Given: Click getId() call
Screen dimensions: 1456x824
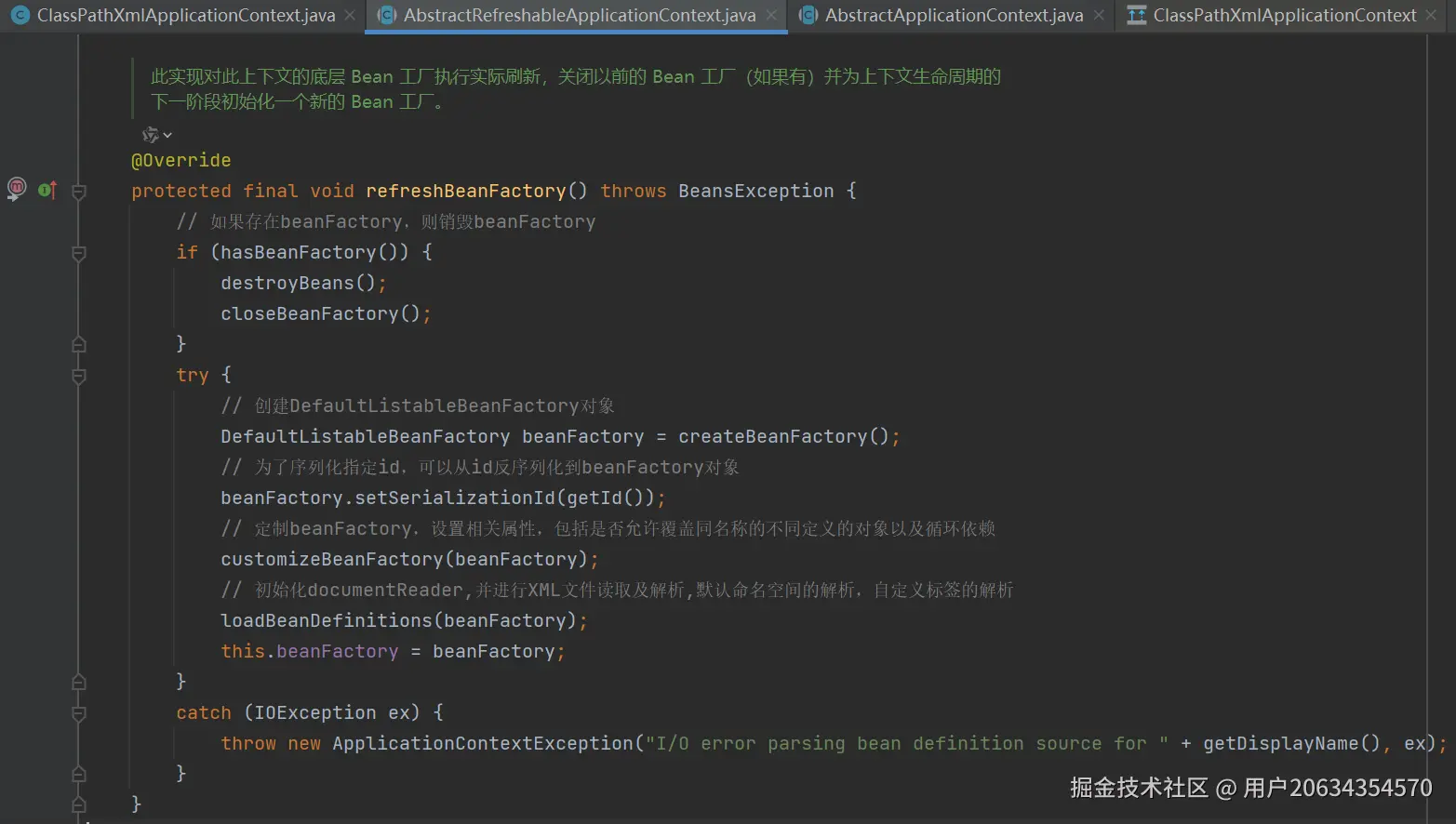Looking at the screenshot, I should tap(605, 498).
